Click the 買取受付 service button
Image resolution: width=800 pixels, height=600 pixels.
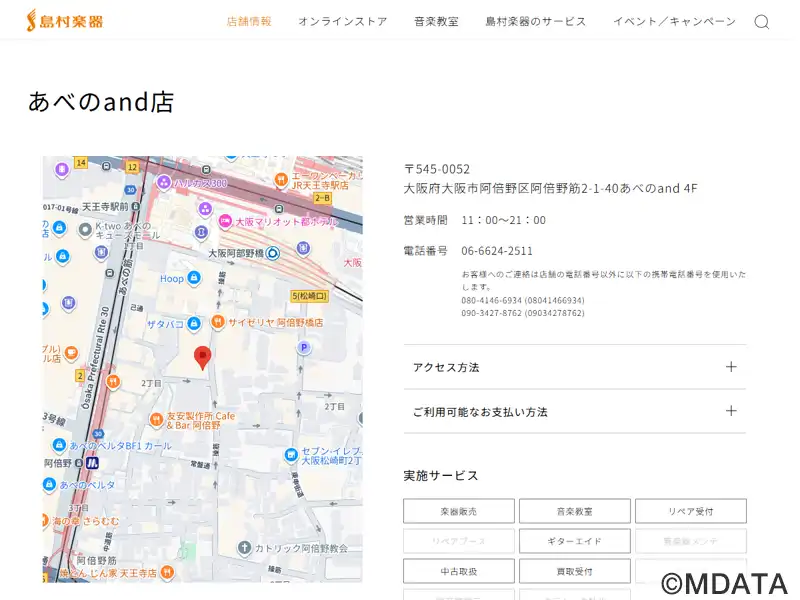(574, 571)
